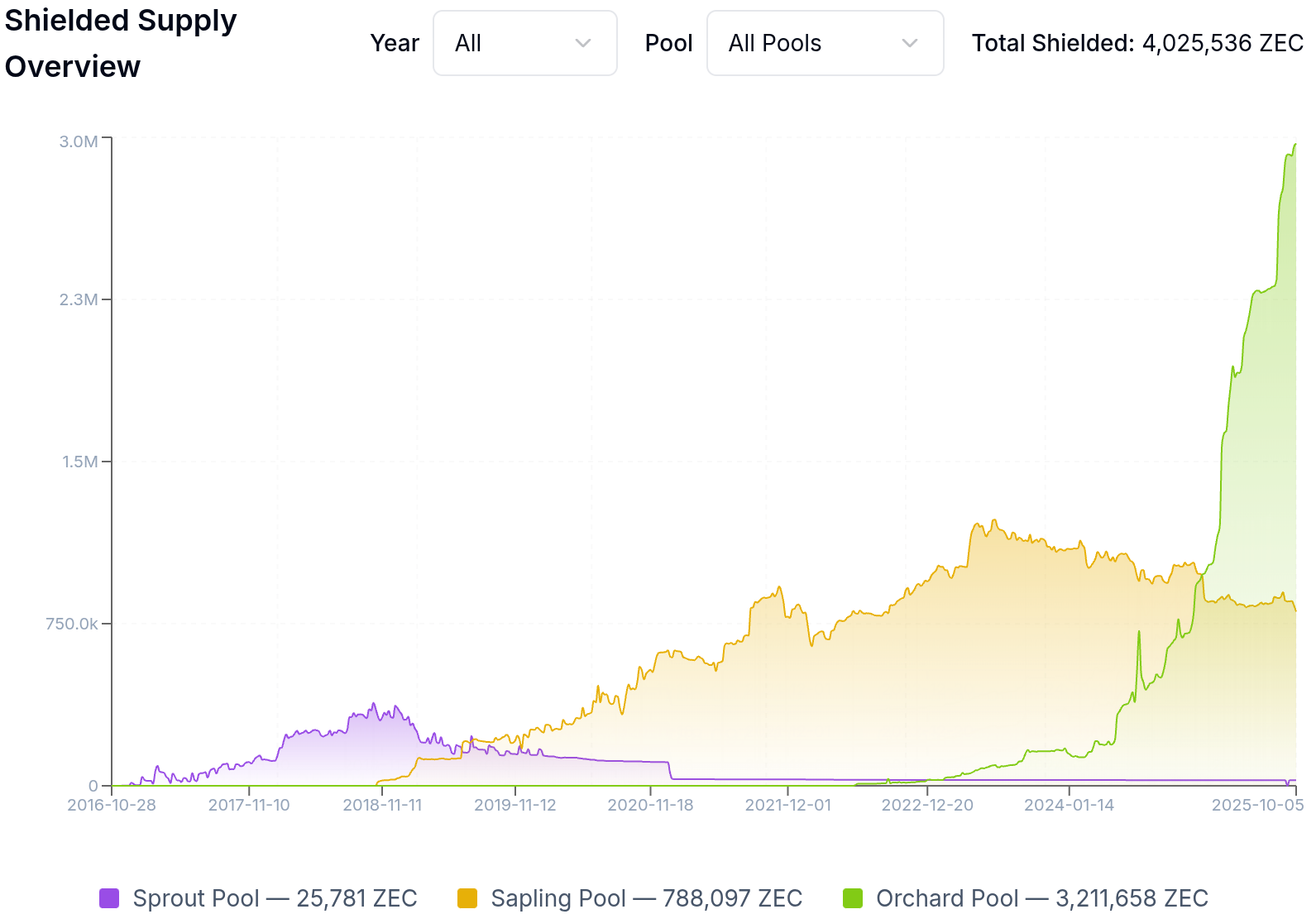
Task: Click the 0 y-axis label
Action: coord(93,786)
